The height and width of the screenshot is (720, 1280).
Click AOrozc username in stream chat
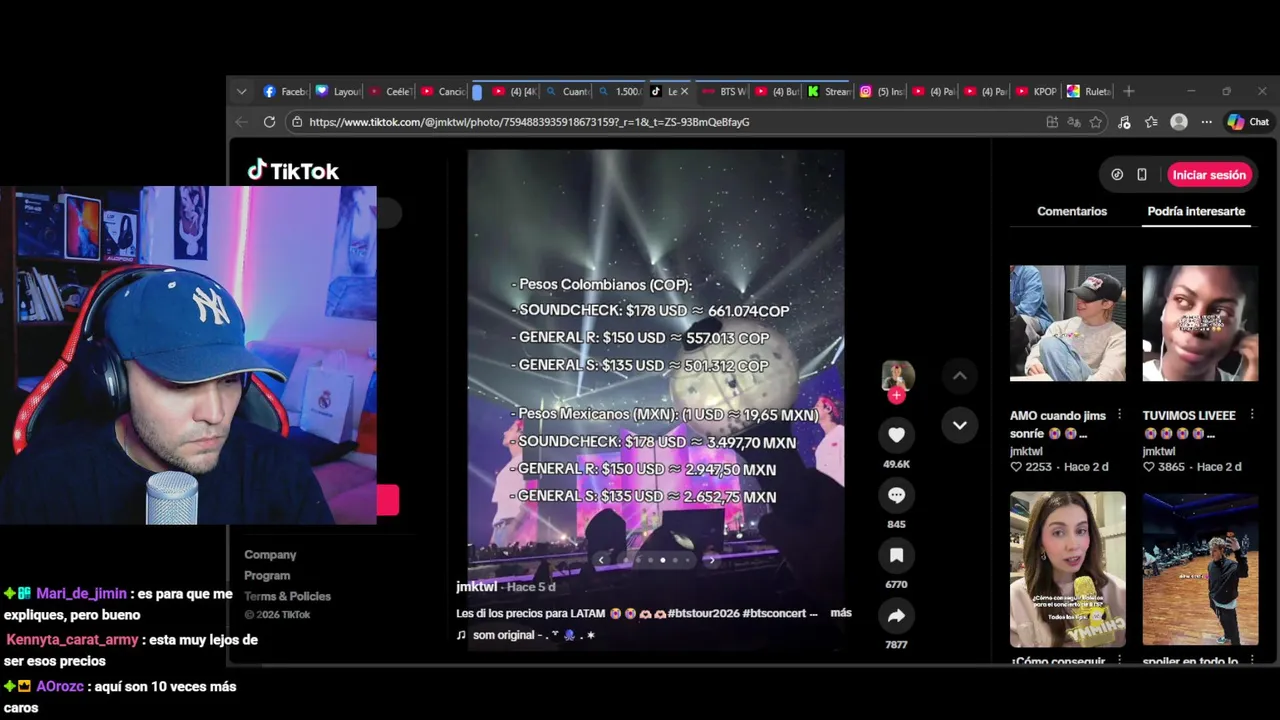(x=60, y=687)
